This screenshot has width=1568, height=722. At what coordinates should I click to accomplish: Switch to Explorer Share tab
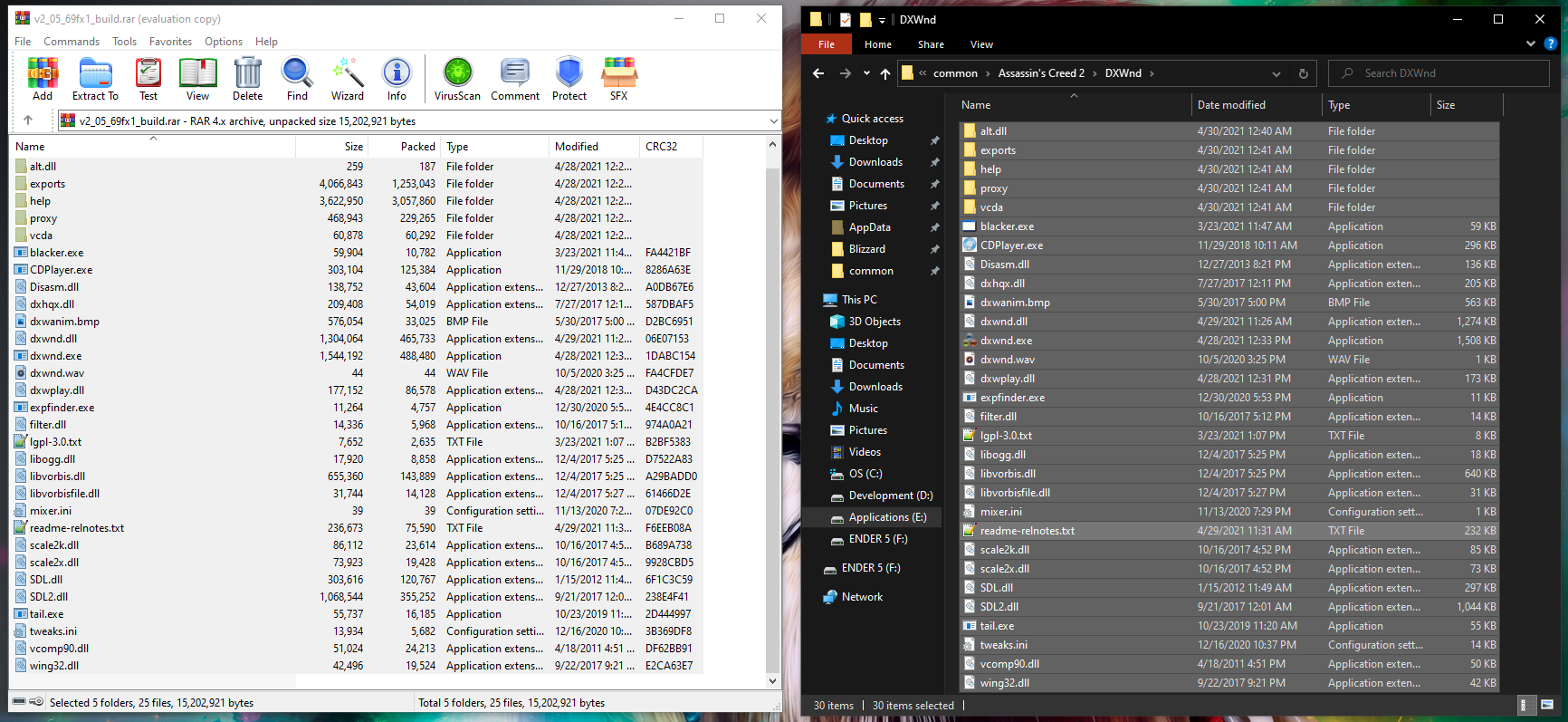click(x=931, y=44)
